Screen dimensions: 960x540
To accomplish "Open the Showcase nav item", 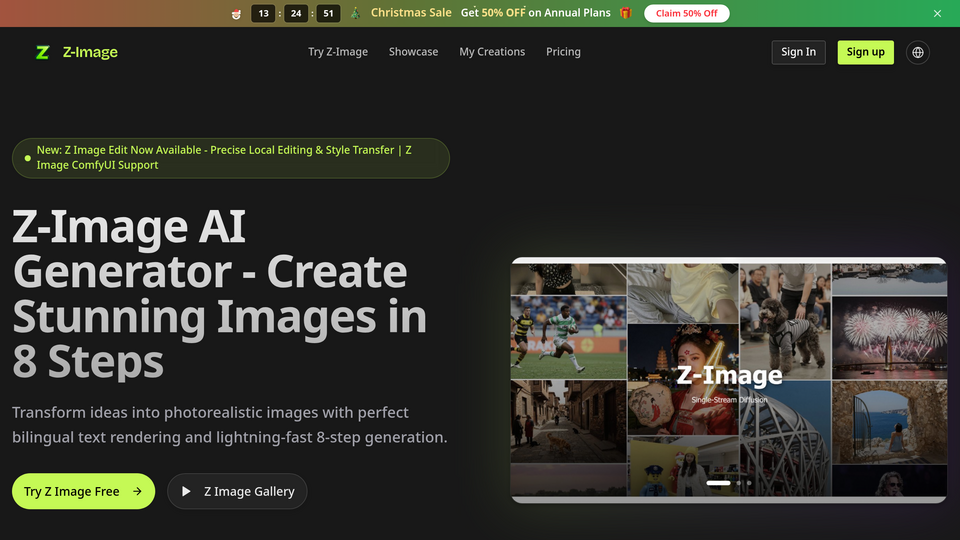I will (x=413, y=52).
